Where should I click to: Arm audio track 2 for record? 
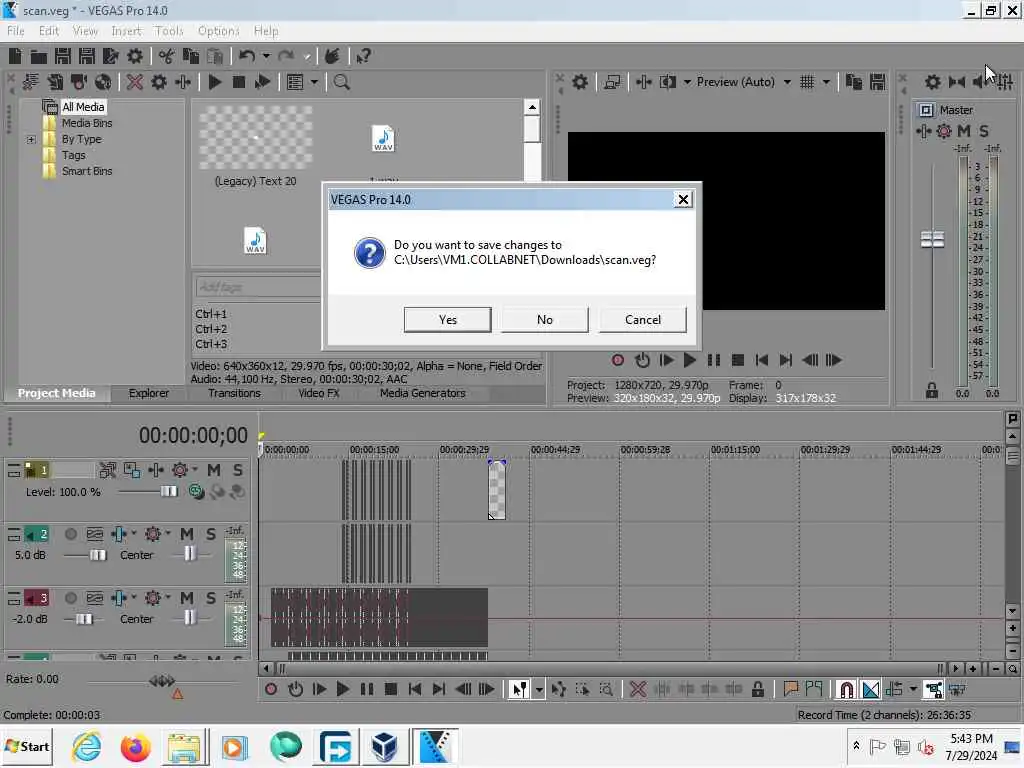71,534
